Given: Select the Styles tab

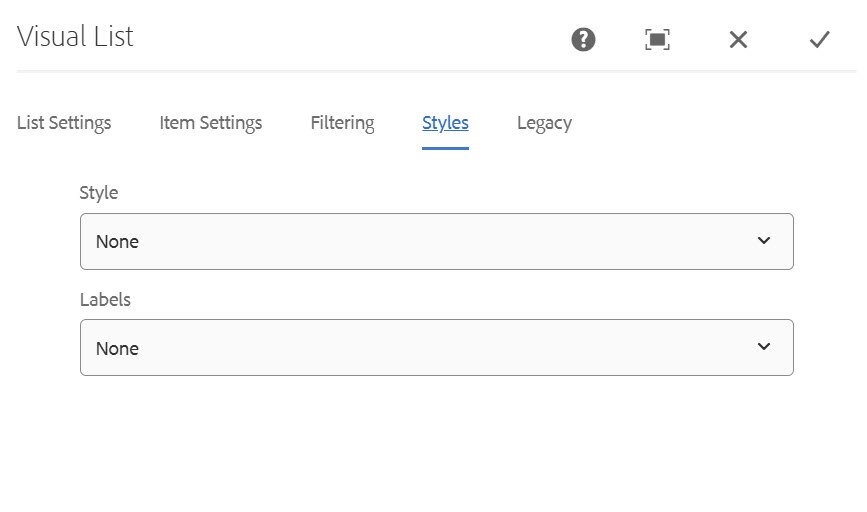Looking at the screenshot, I should (x=445, y=123).
